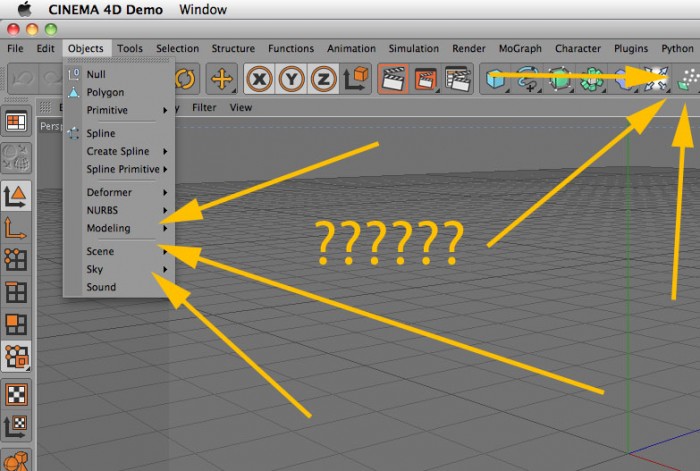Screen dimensions: 700x471
Task: Click the greyed Make Editable icon
Action: coord(16,158)
